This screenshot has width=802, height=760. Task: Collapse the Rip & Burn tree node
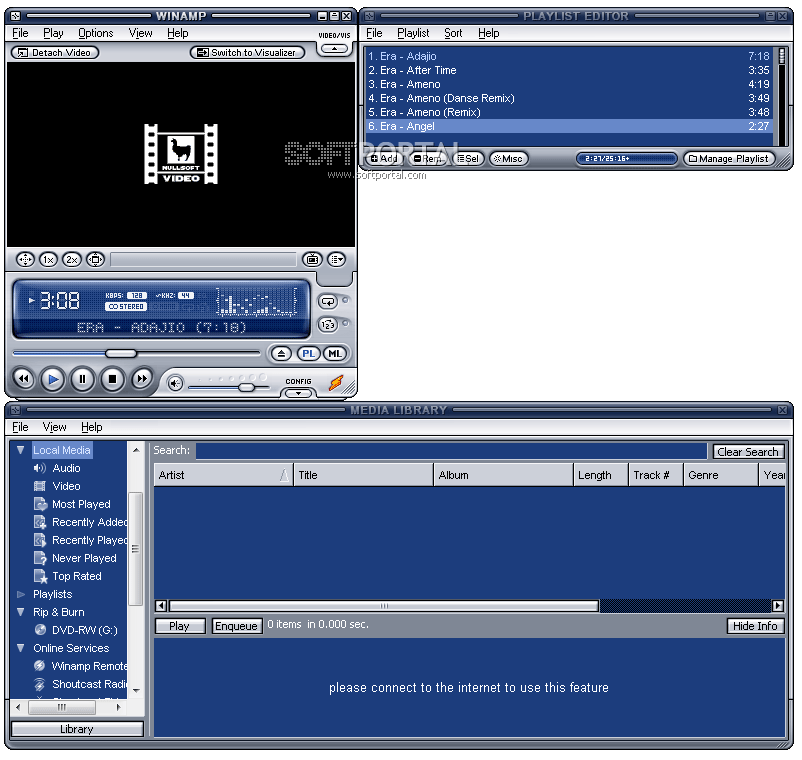20,612
